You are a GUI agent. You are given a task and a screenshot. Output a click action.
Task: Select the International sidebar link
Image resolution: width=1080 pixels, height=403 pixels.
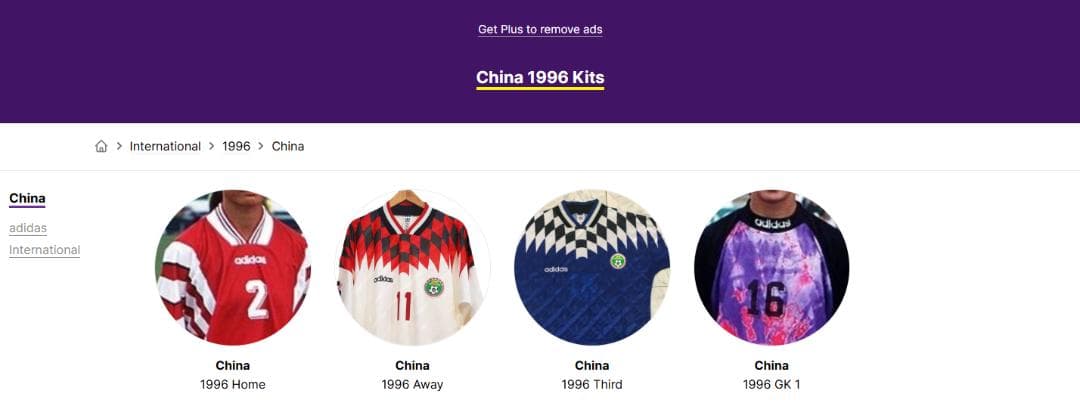click(x=44, y=250)
